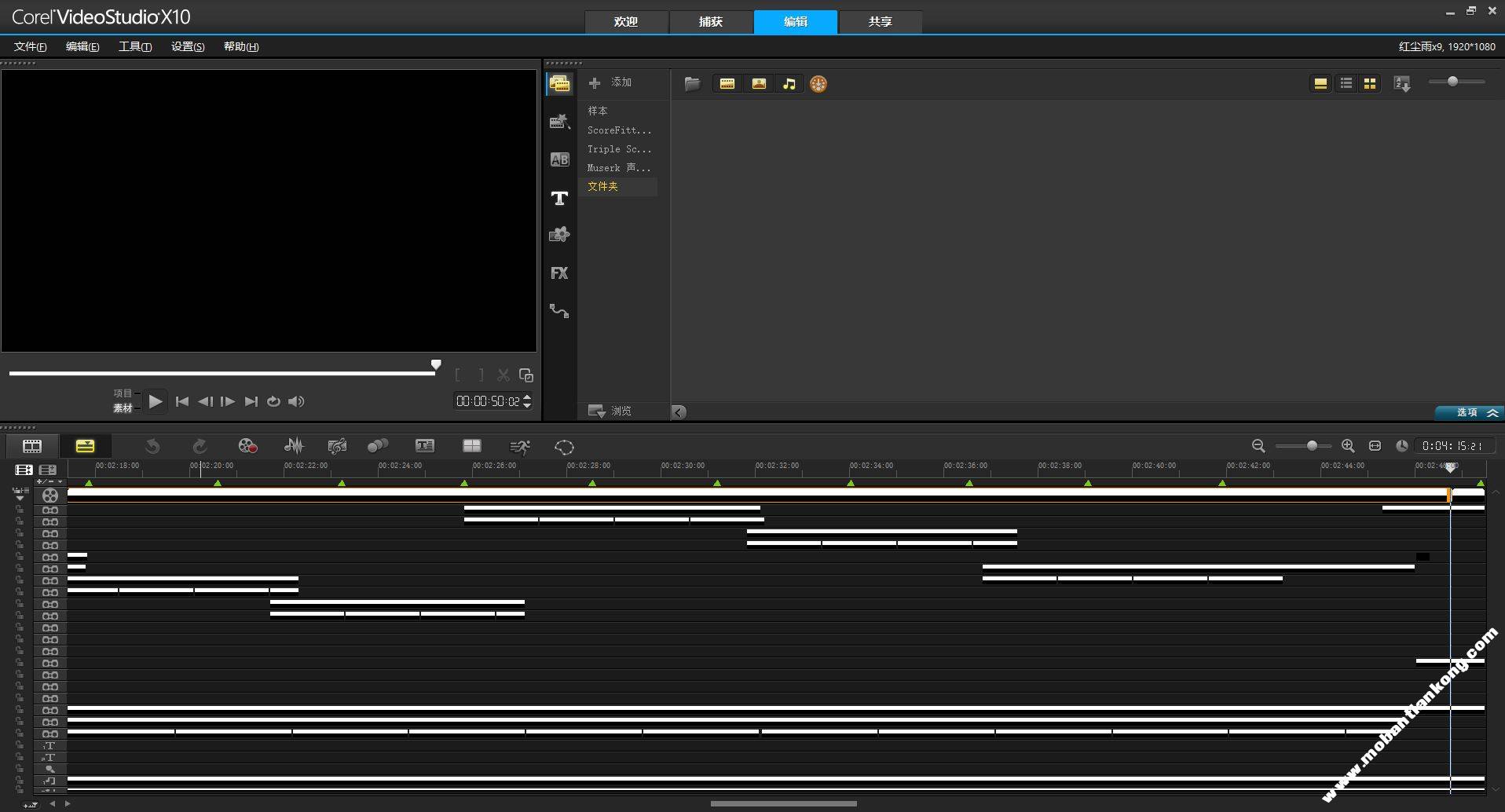Screen dimensions: 1505x812
Task: Open the FX filter library
Action: click(559, 272)
